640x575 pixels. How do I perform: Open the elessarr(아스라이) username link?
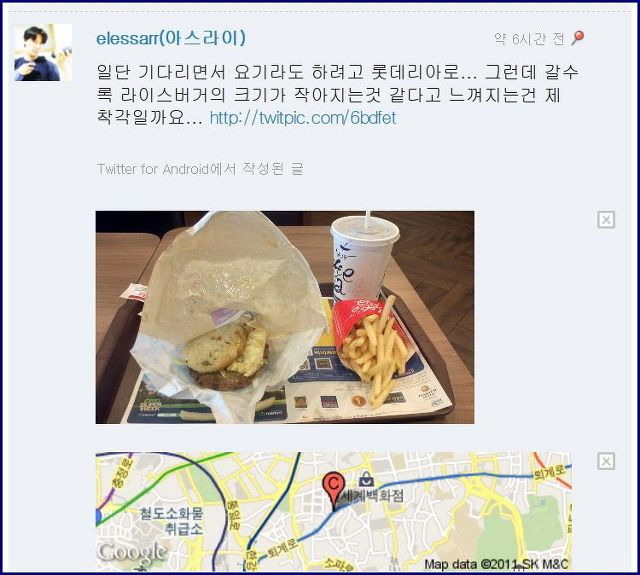pos(171,38)
